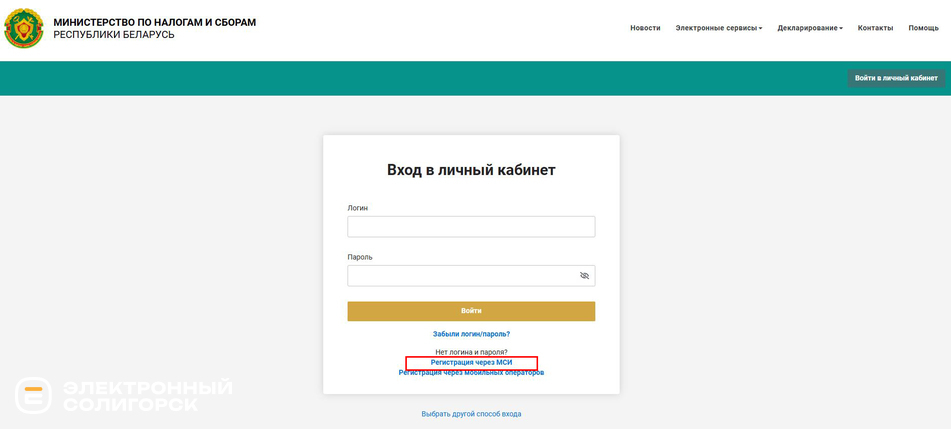This screenshot has height=429, width=951.
Task: Open the Декларирование dropdown menu
Action: pyautogui.click(x=809, y=28)
